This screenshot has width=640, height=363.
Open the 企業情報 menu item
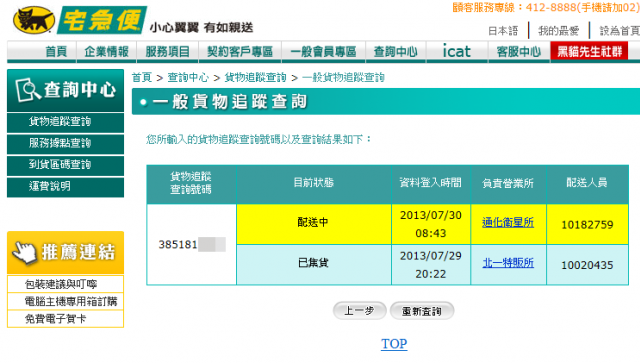[106, 52]
